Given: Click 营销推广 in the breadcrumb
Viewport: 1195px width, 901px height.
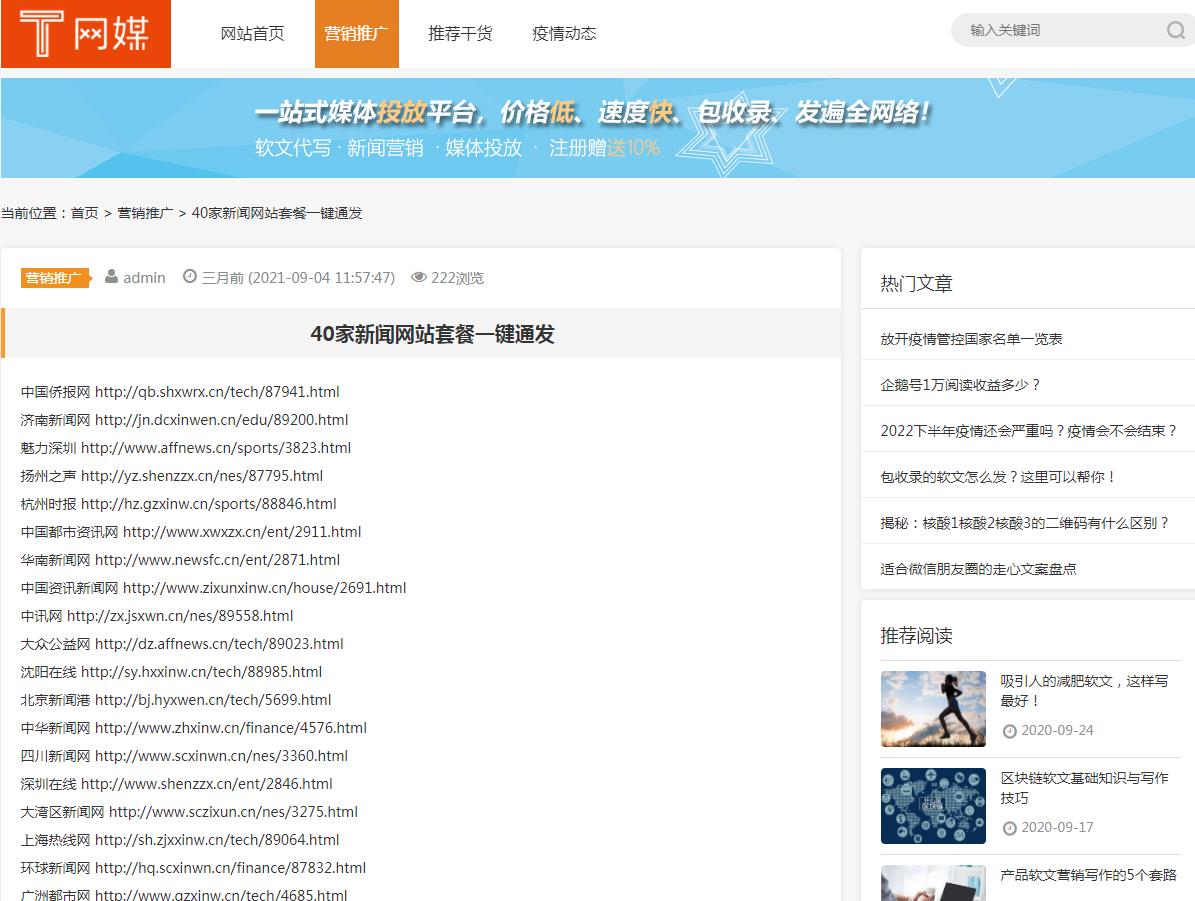Looking at the screenshot, I should tap(145, 213).
